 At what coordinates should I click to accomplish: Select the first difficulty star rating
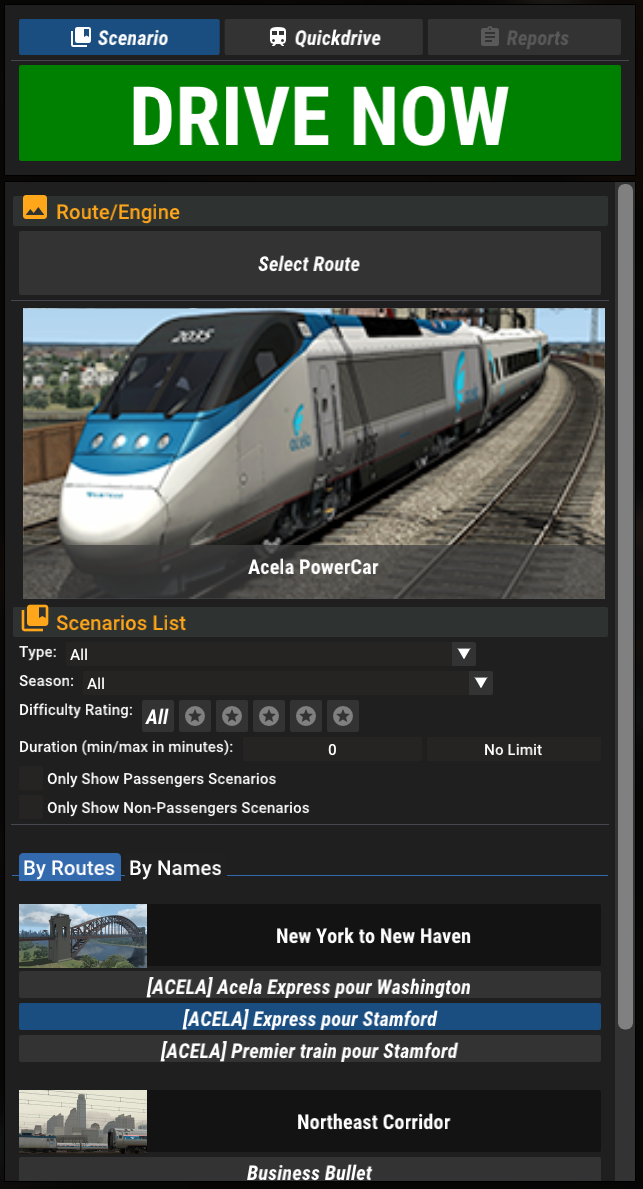(195, 716)
